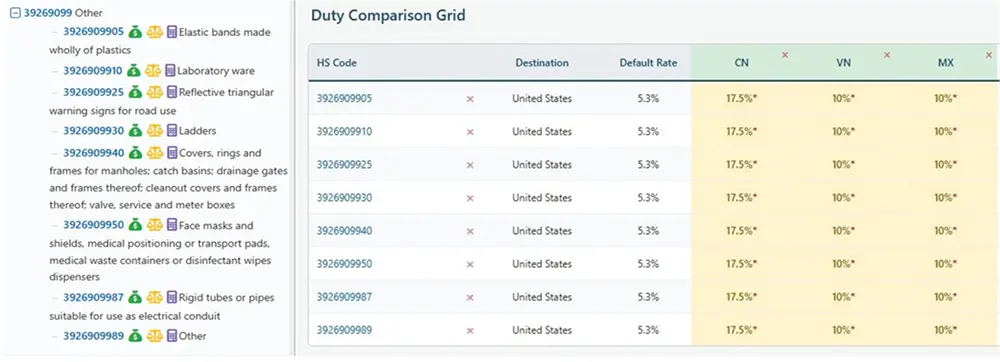Viewport: 1000px width, 362px height.
Task: Open tree code 3926909950 Face masks
Action: (x=94, y=225)
